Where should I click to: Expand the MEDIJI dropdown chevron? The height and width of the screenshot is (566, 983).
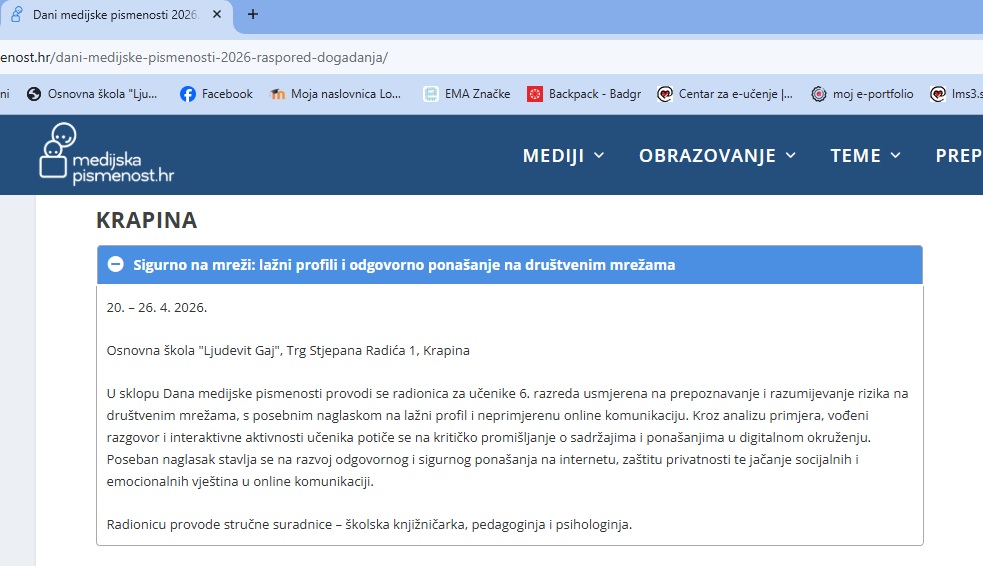599,155
